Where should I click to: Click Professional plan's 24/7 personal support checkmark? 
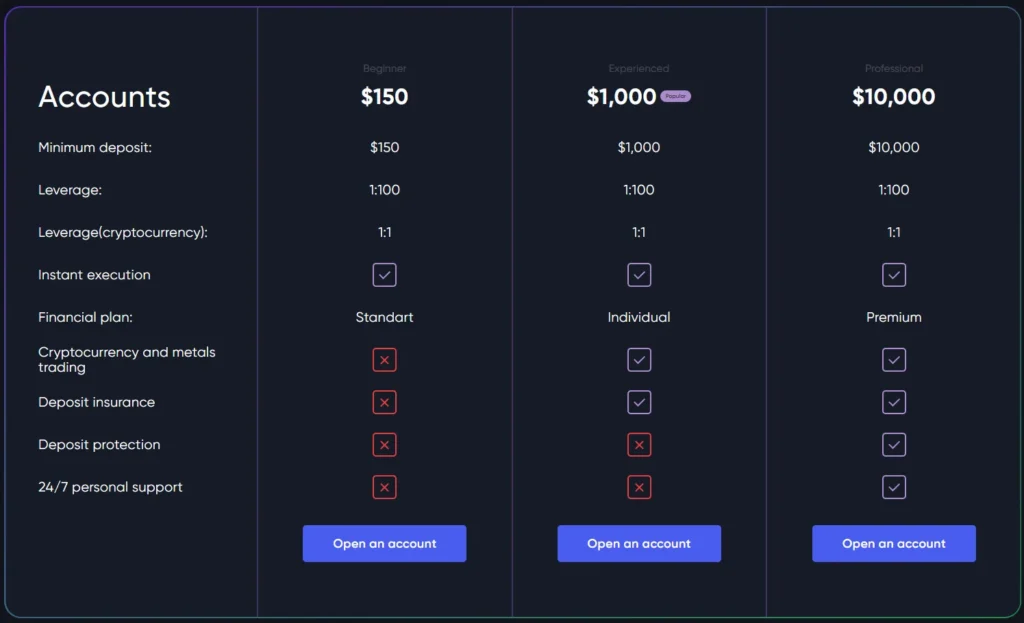894,487
